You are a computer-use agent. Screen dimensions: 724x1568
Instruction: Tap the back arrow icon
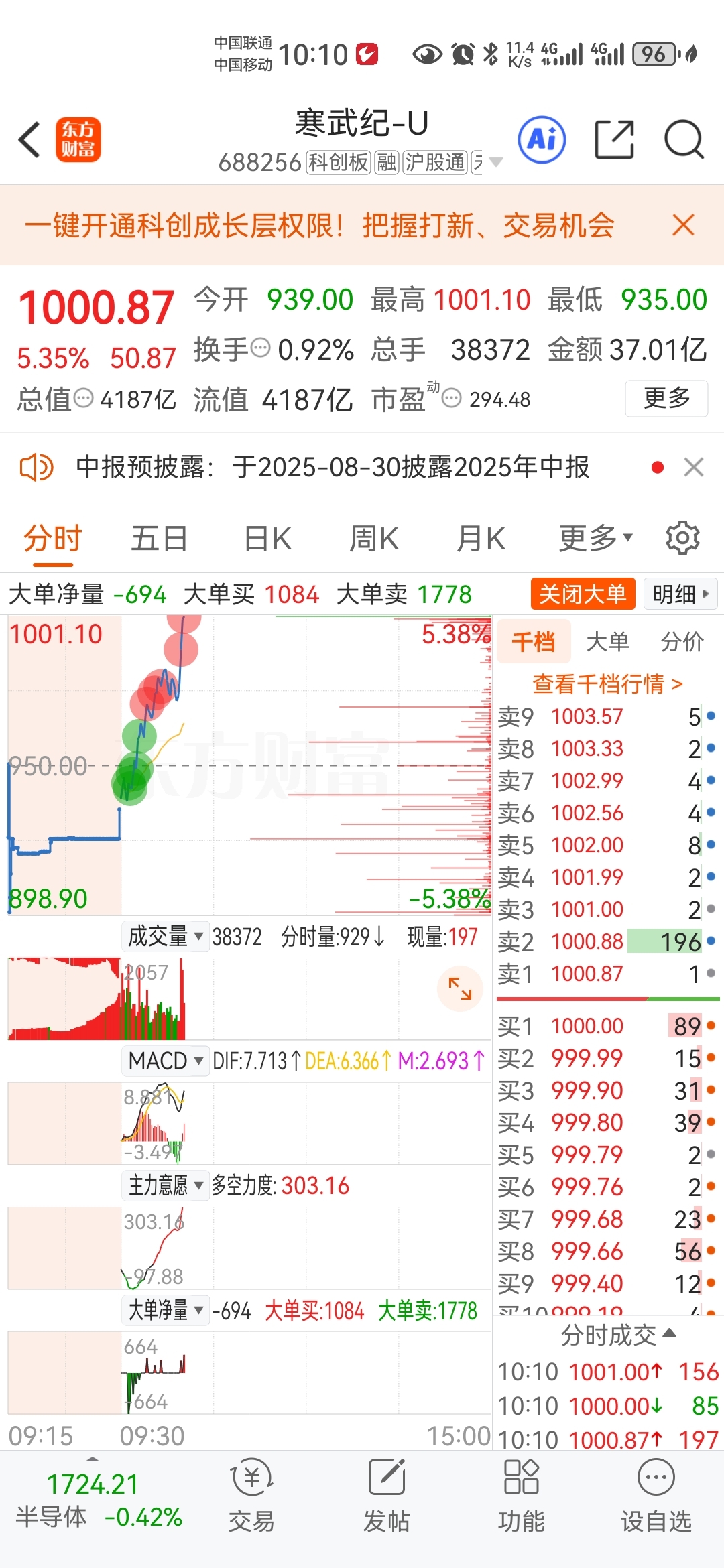(x=29, y=140)
